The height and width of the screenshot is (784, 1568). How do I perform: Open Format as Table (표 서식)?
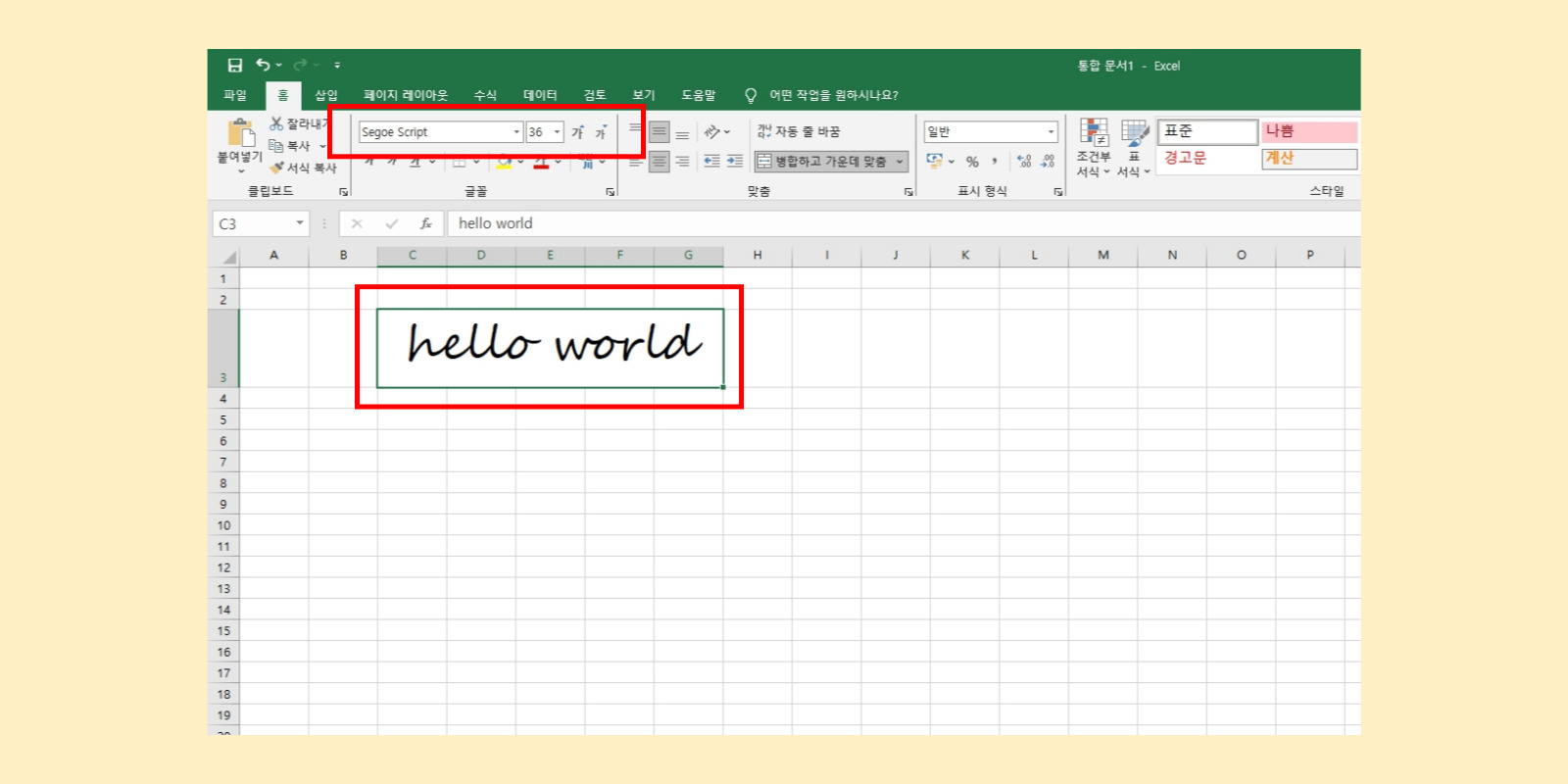coord(1134,148)
